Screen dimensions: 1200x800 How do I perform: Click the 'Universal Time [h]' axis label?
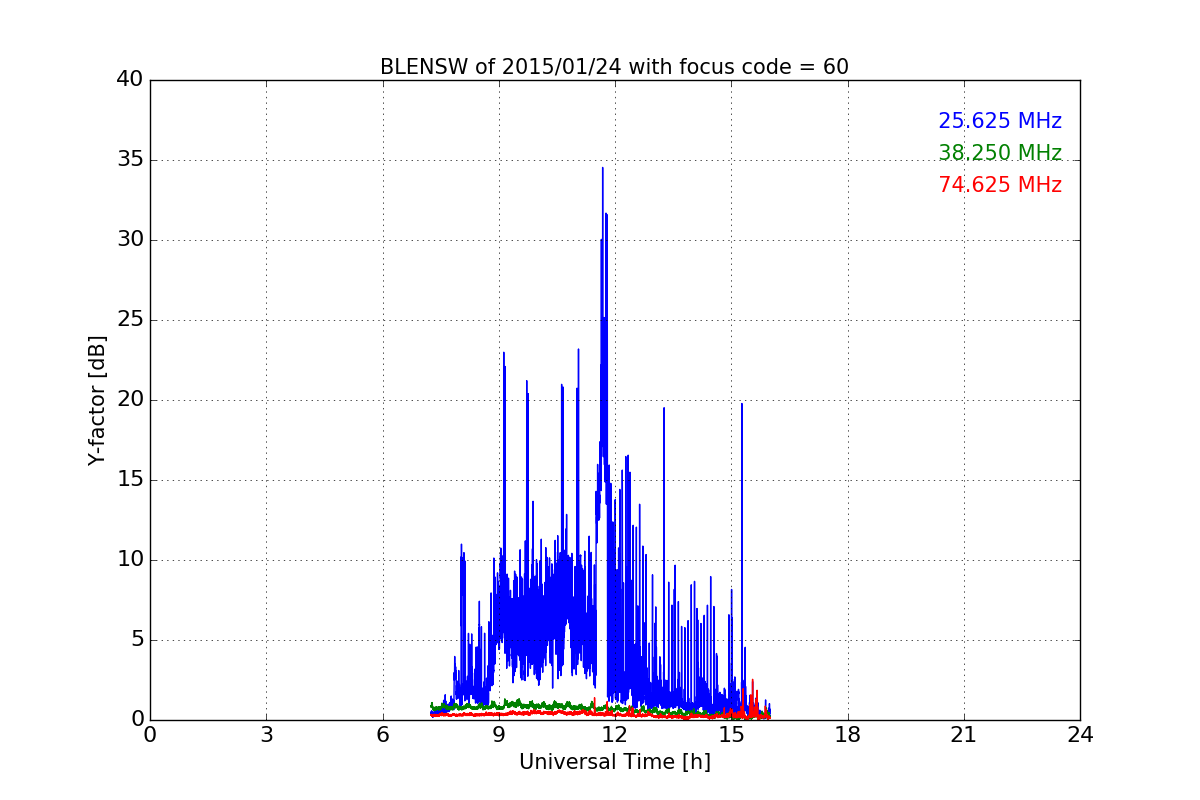click(x=614, y=762)
